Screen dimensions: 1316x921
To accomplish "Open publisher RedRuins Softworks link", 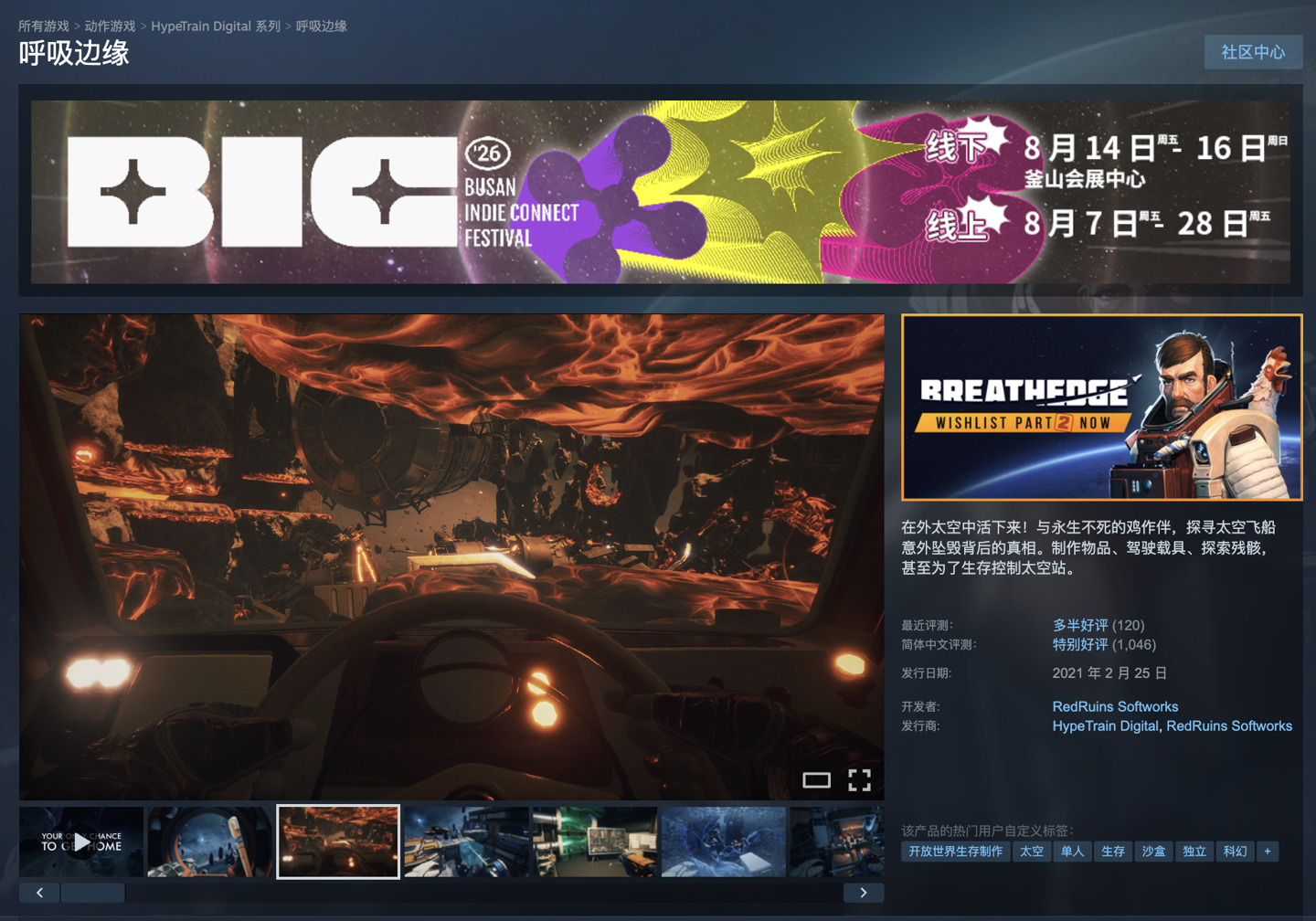I will pos(1229,725).
